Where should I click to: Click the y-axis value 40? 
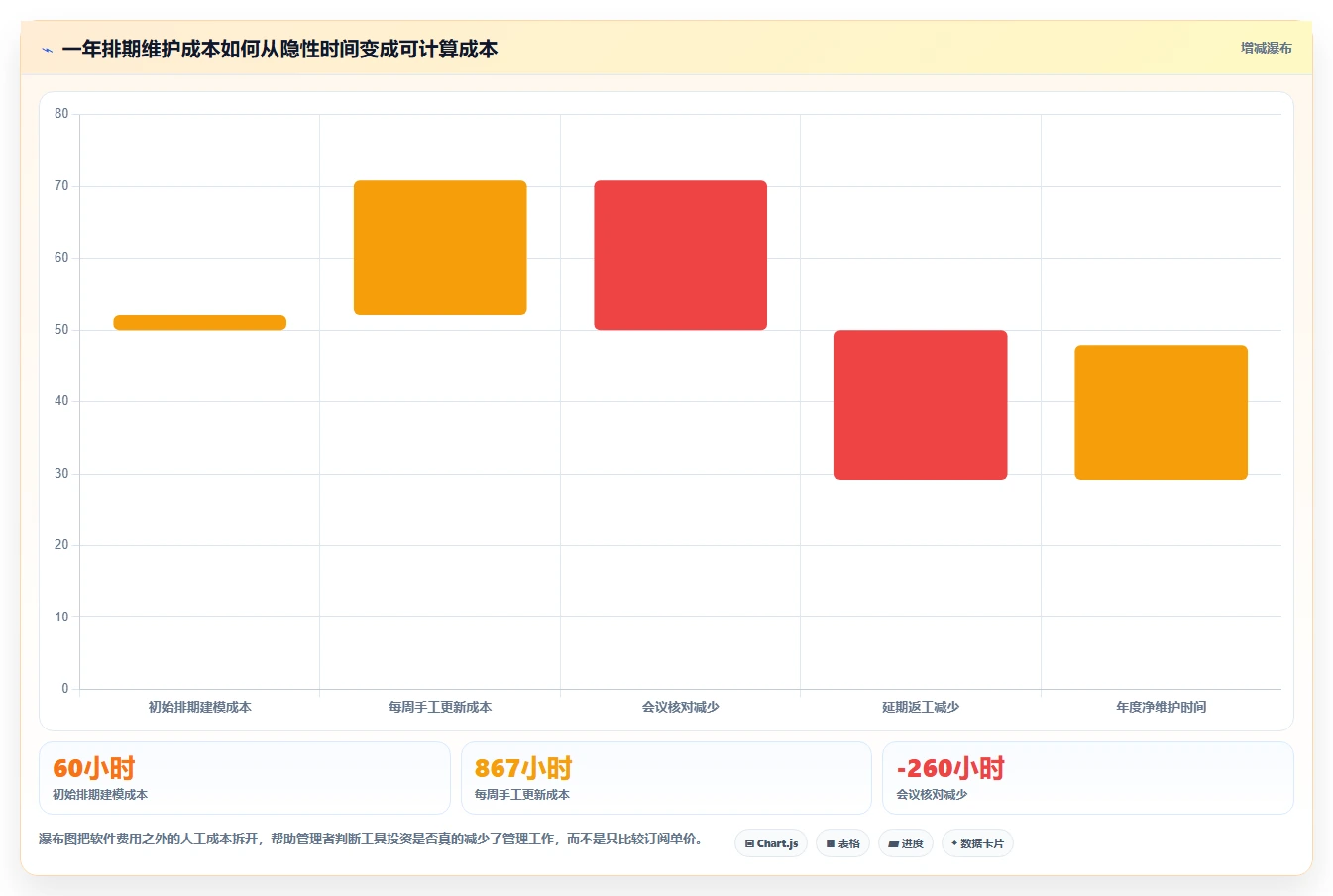pos(61,401)
